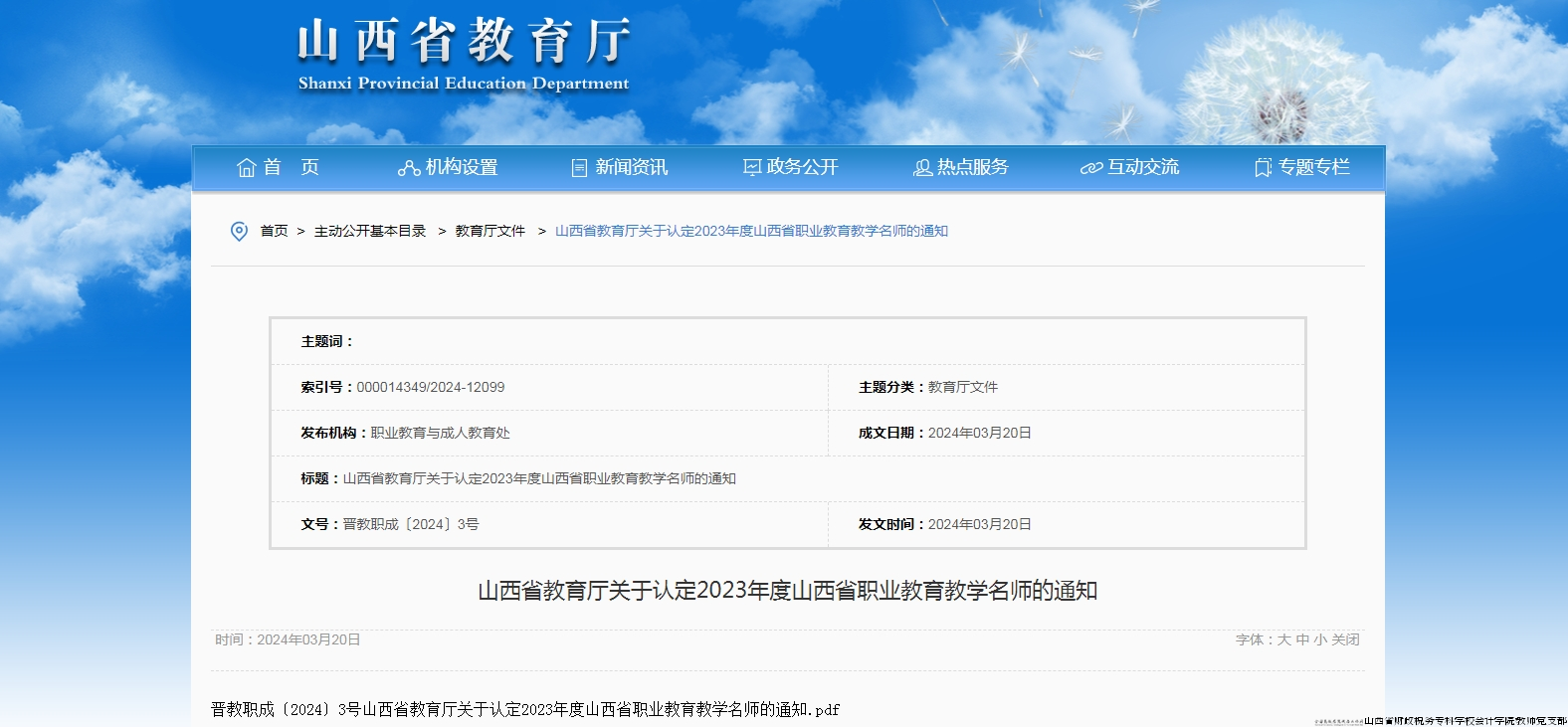Click the person icon beside 热点服务
1568x727 pixels.
(x=922, y=168)
